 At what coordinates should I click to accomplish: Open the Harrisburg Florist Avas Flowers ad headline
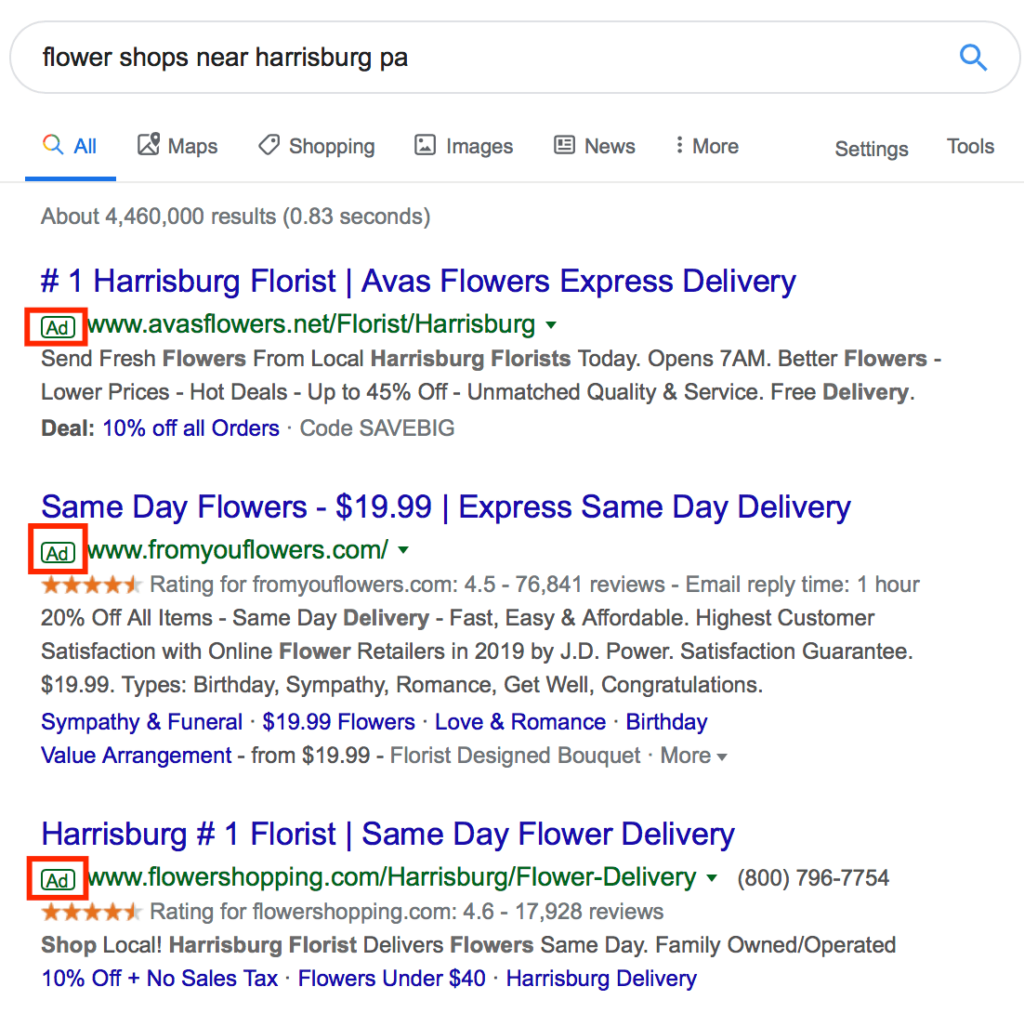416,281
